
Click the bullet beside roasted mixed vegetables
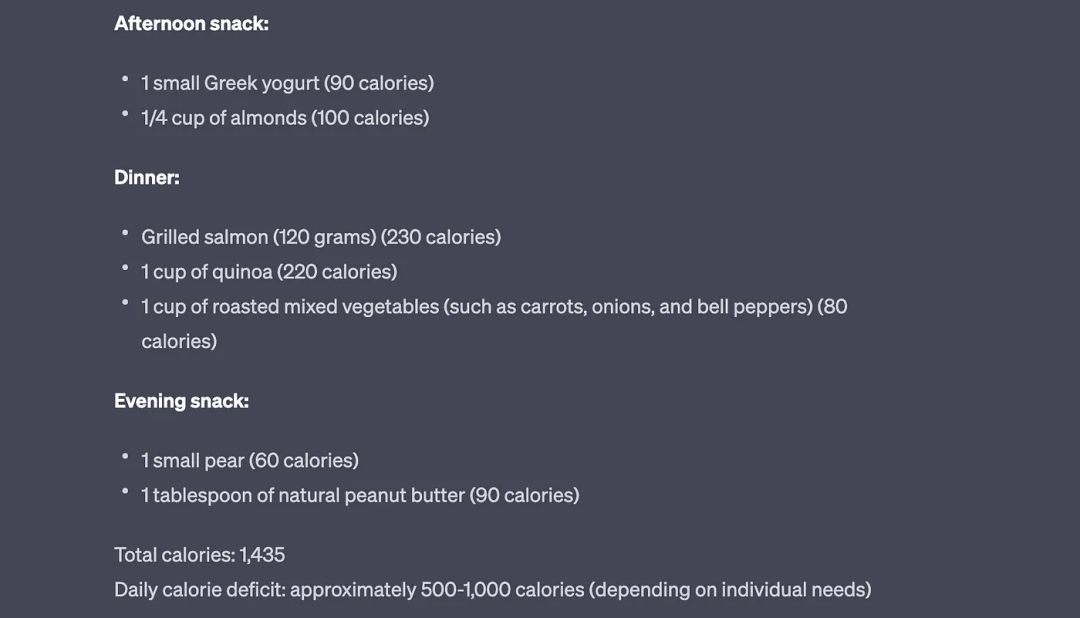(x=125, y=302)
